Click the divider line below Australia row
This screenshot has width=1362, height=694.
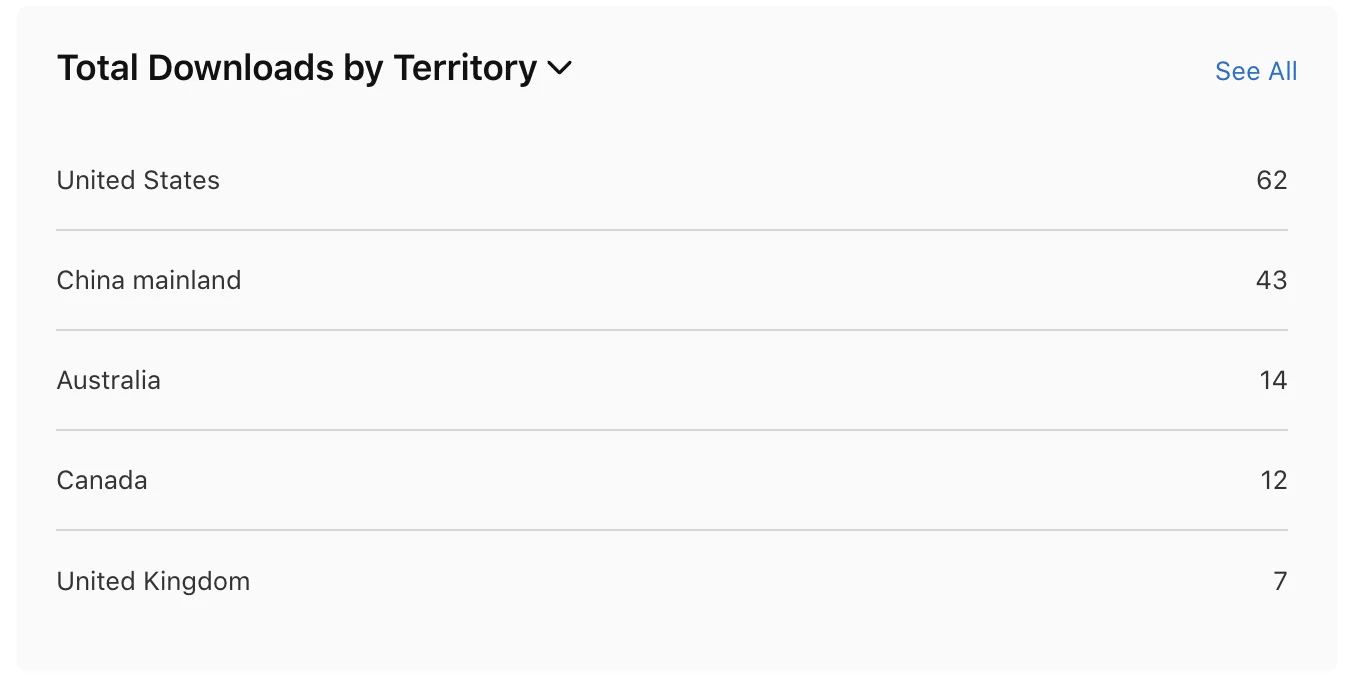point(672,430)
